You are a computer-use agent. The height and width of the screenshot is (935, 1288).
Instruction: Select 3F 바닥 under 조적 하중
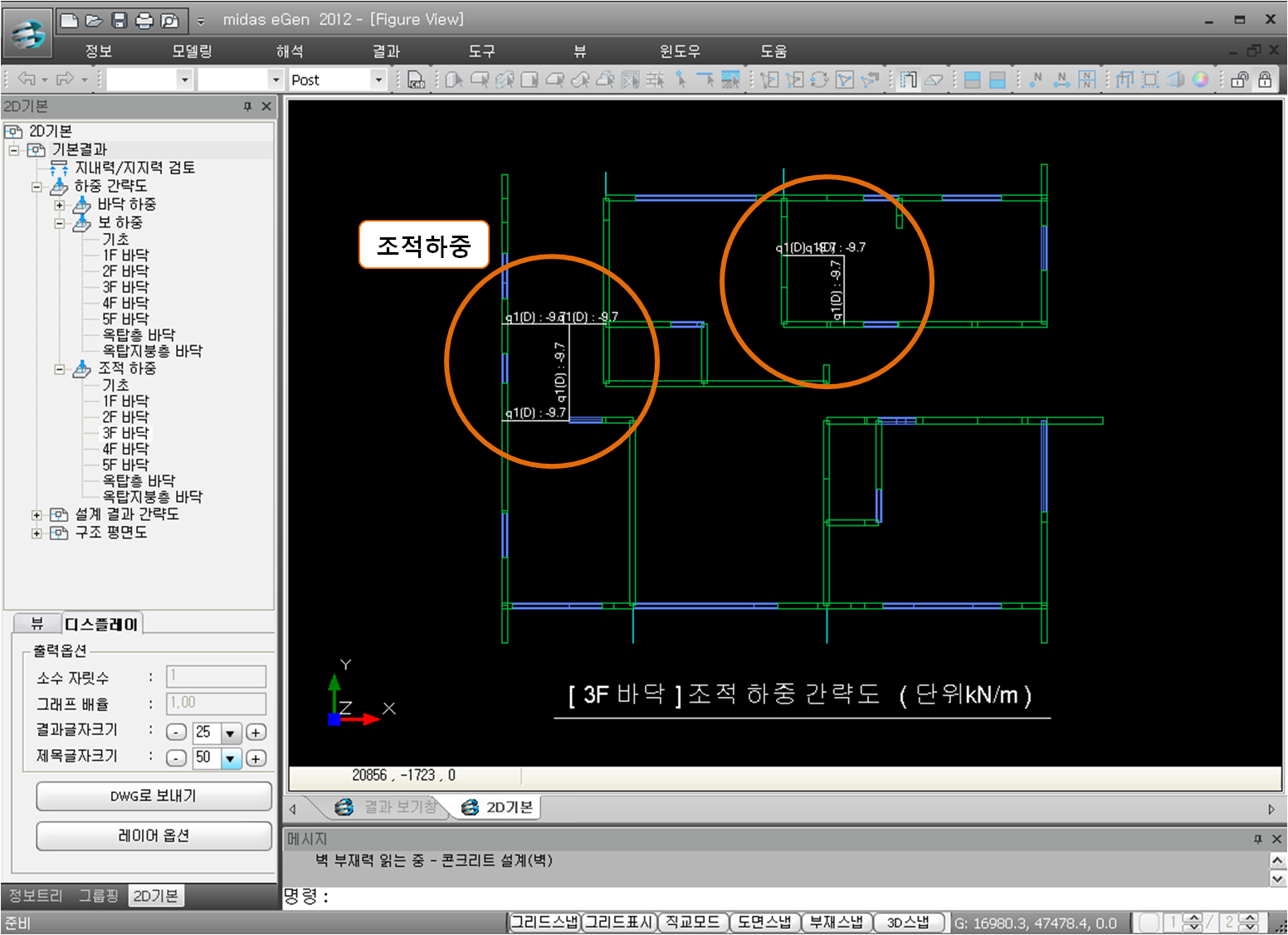pyautogui.click(x=125, y=433)
